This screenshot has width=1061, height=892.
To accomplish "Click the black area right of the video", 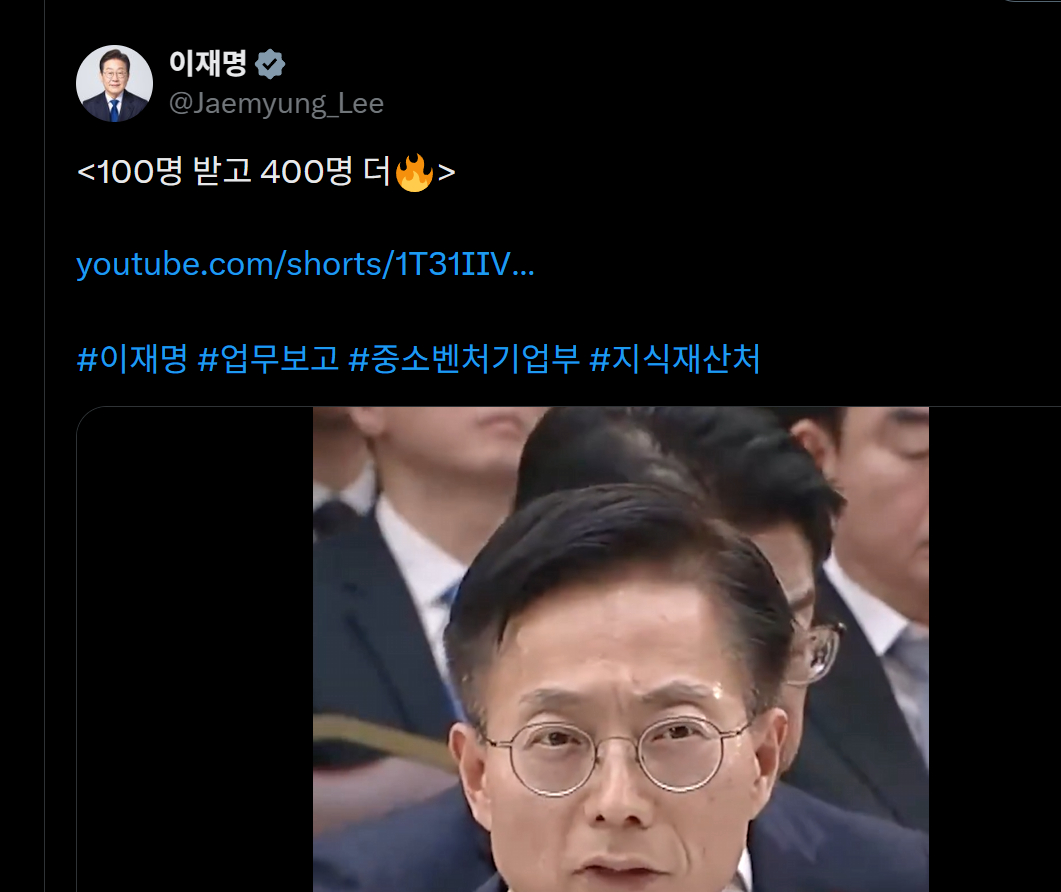I will coord(995,649).
